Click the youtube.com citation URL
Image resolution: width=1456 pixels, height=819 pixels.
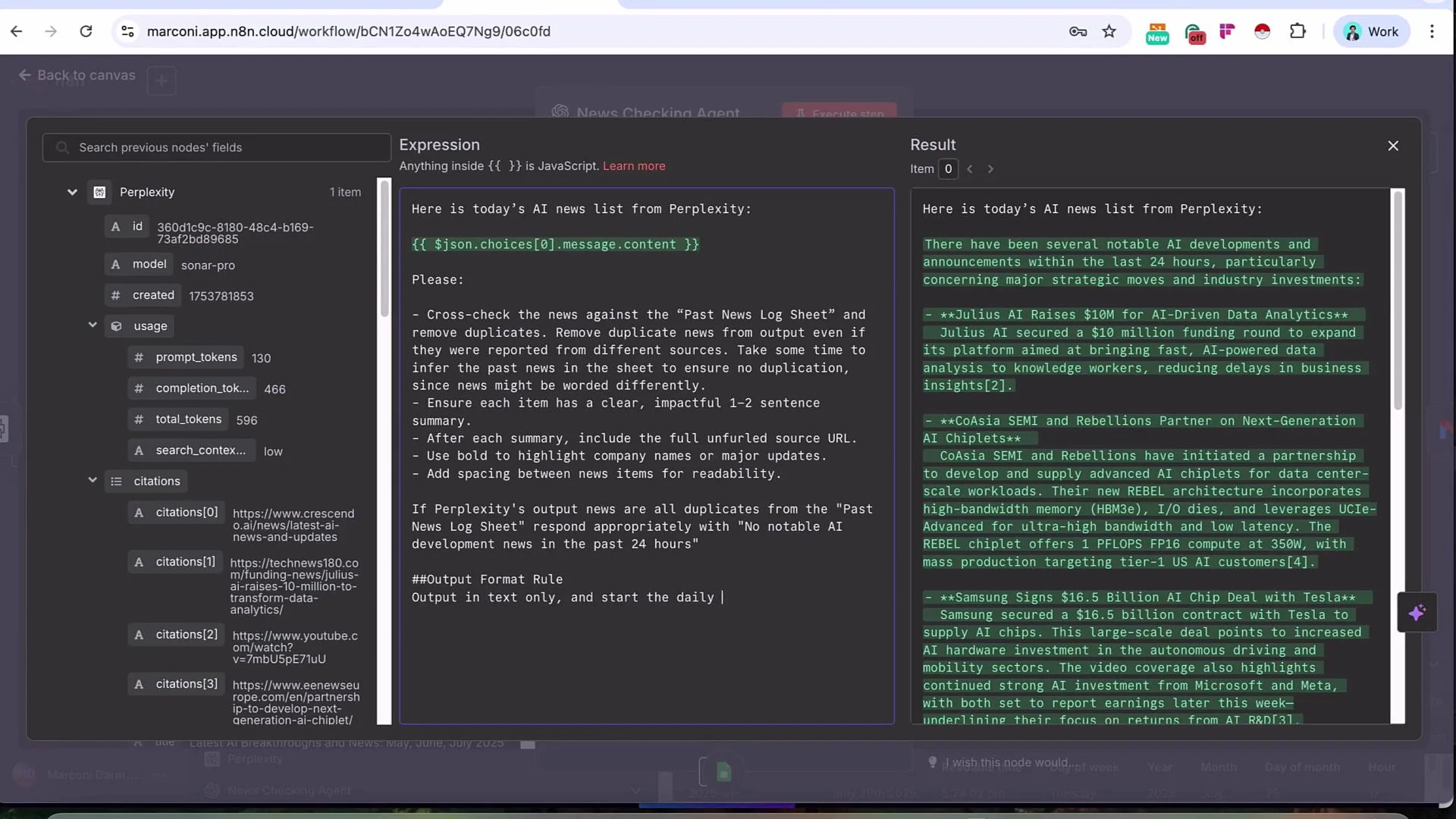(295, 647)
